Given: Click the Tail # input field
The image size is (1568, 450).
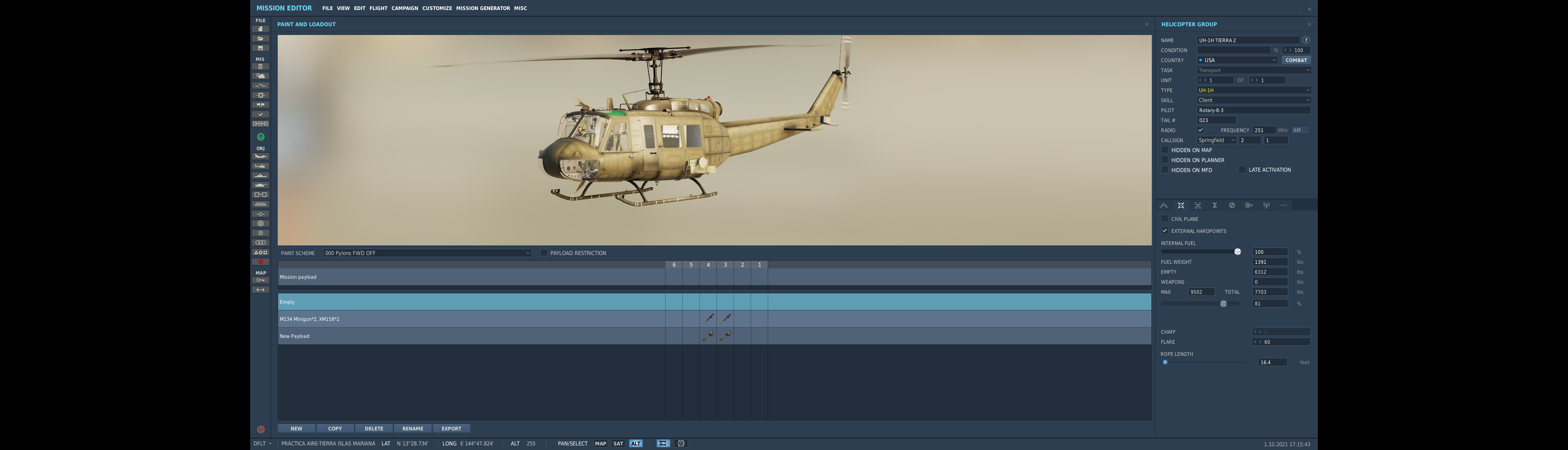Looking at the screenshot, I should 1216,120.
